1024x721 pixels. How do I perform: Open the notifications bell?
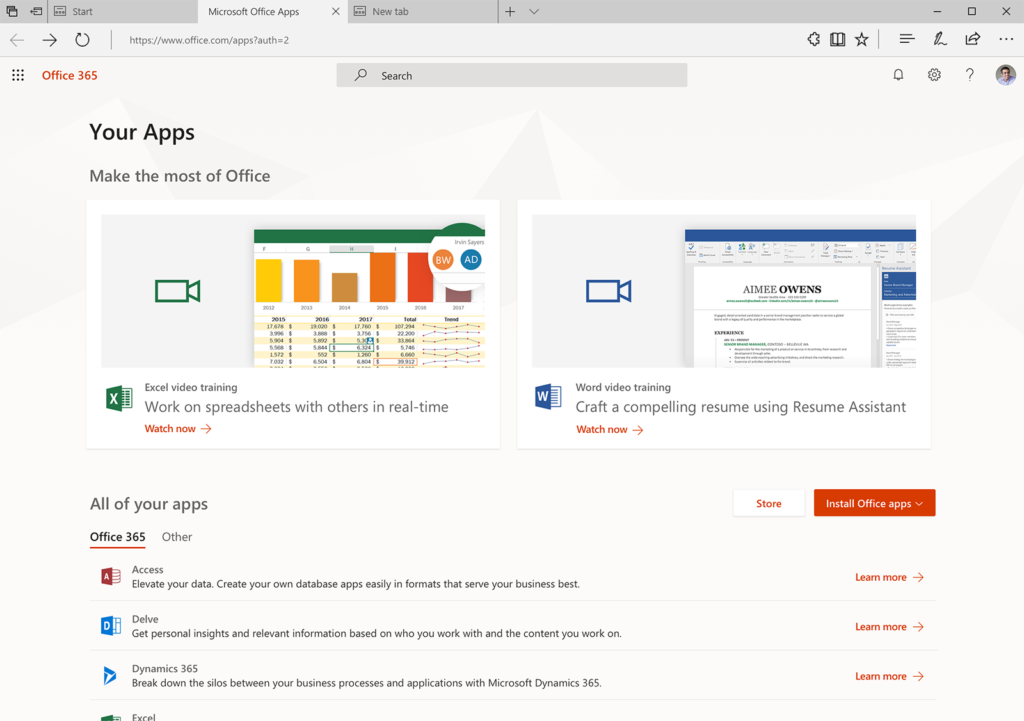coord(898,75)
